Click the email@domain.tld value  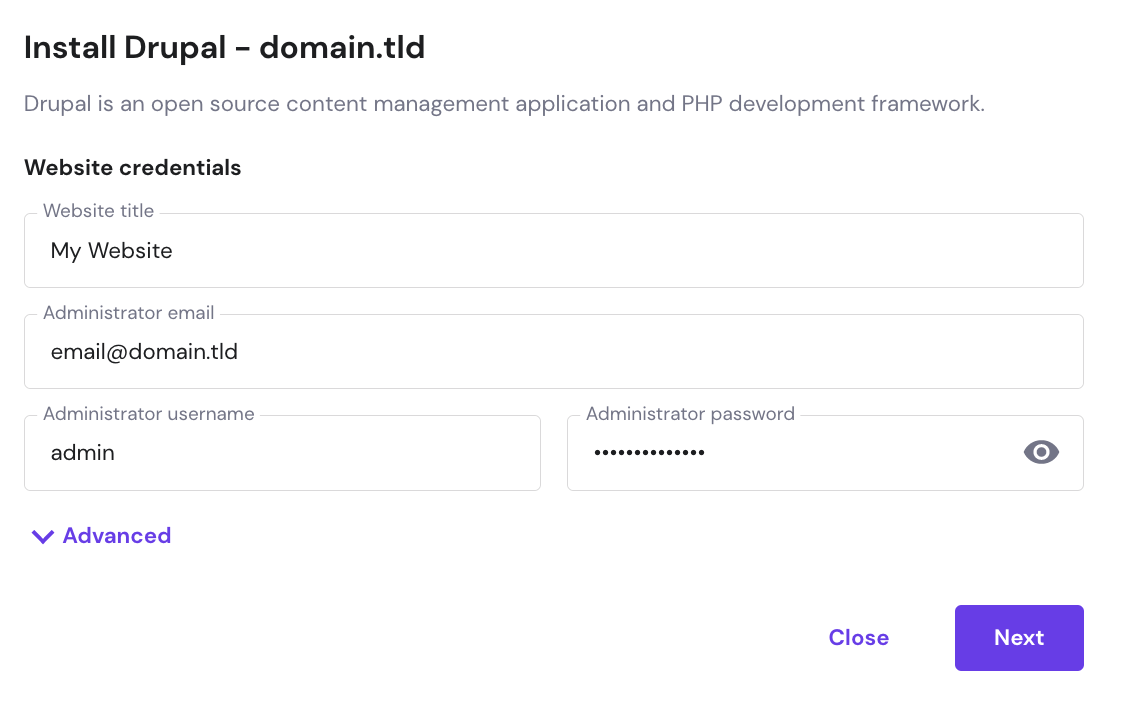144,352
